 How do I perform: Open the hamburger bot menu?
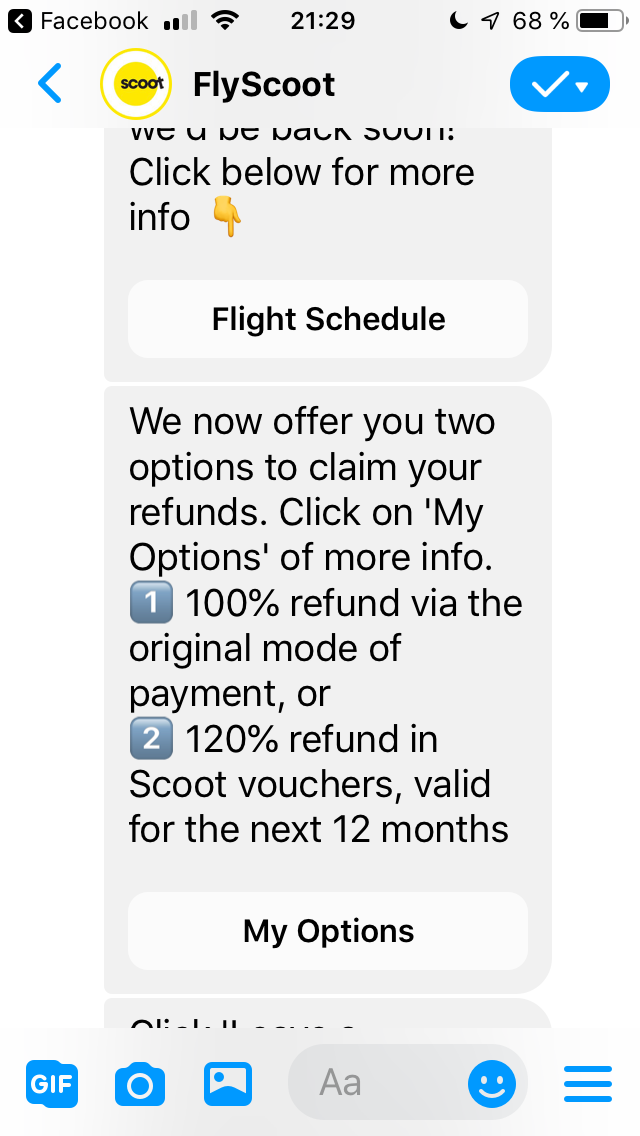[588, 1084]
